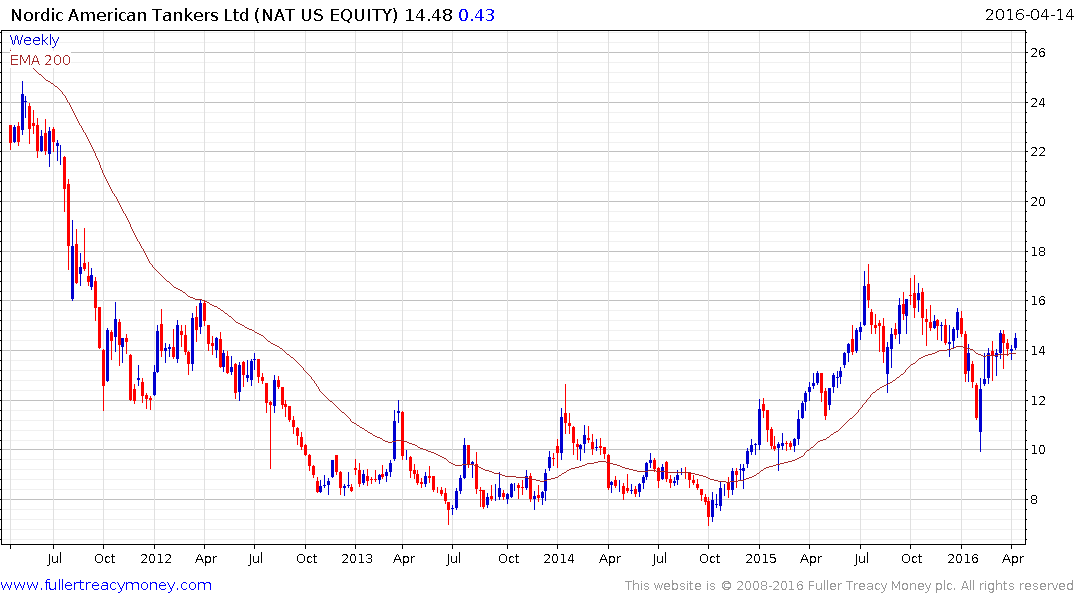Image resolution: width=1075 pixels, height=600 pixels.
Task: Click the '26' price axis label
Action: click(x=1037, y=53)
